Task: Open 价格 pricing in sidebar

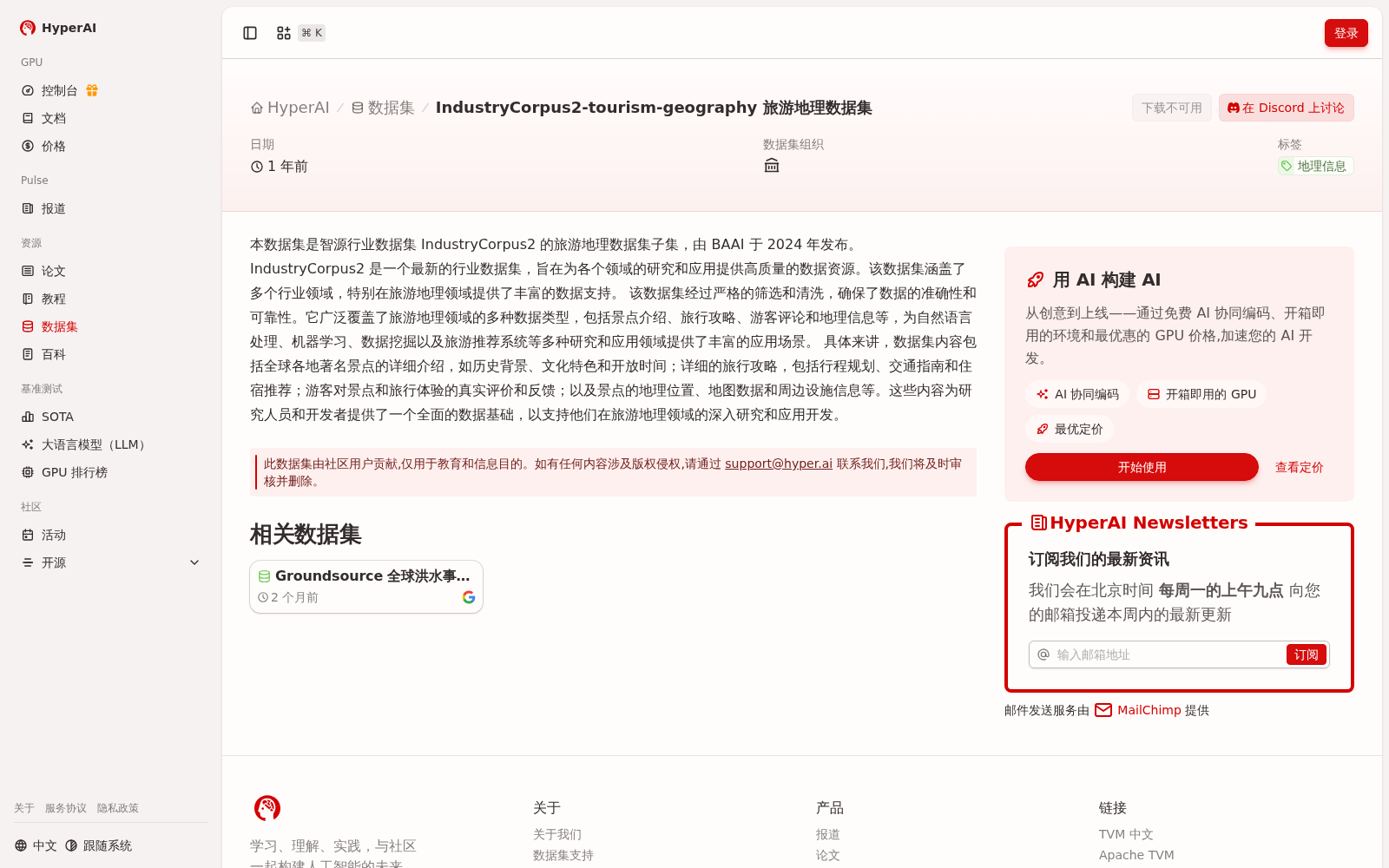Action: pos(111,146)
